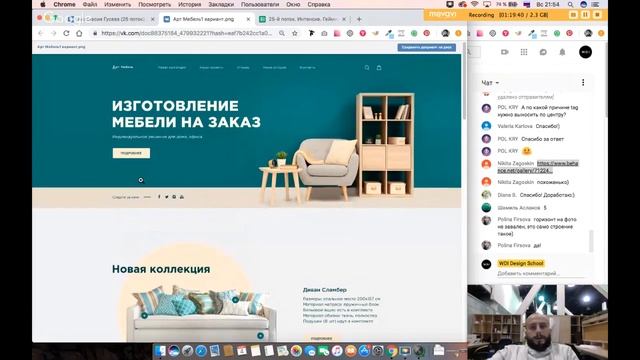The height and width of the screenshot is (360, 640).
Task: Open Finder from the Dock
Action: pos(160,350)
